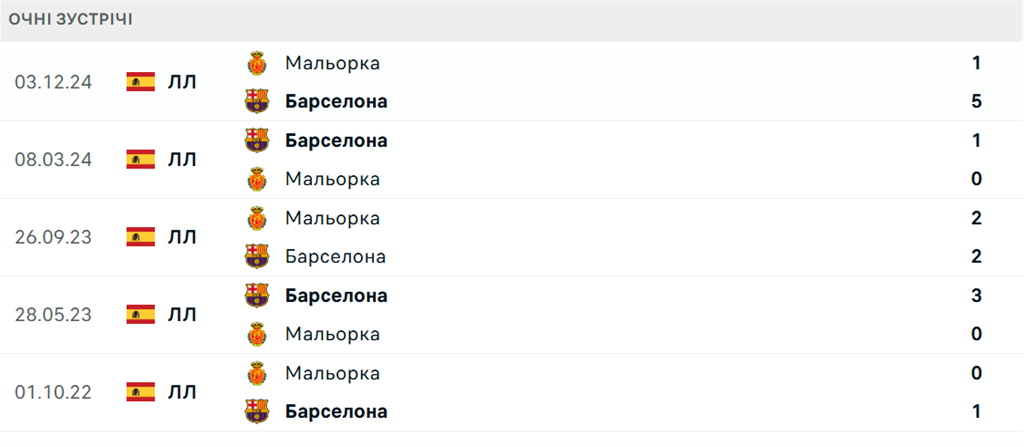Click Barcelona crest in 08.03.24 match
Screen dimensions: 1024x447
click(257, 140)
